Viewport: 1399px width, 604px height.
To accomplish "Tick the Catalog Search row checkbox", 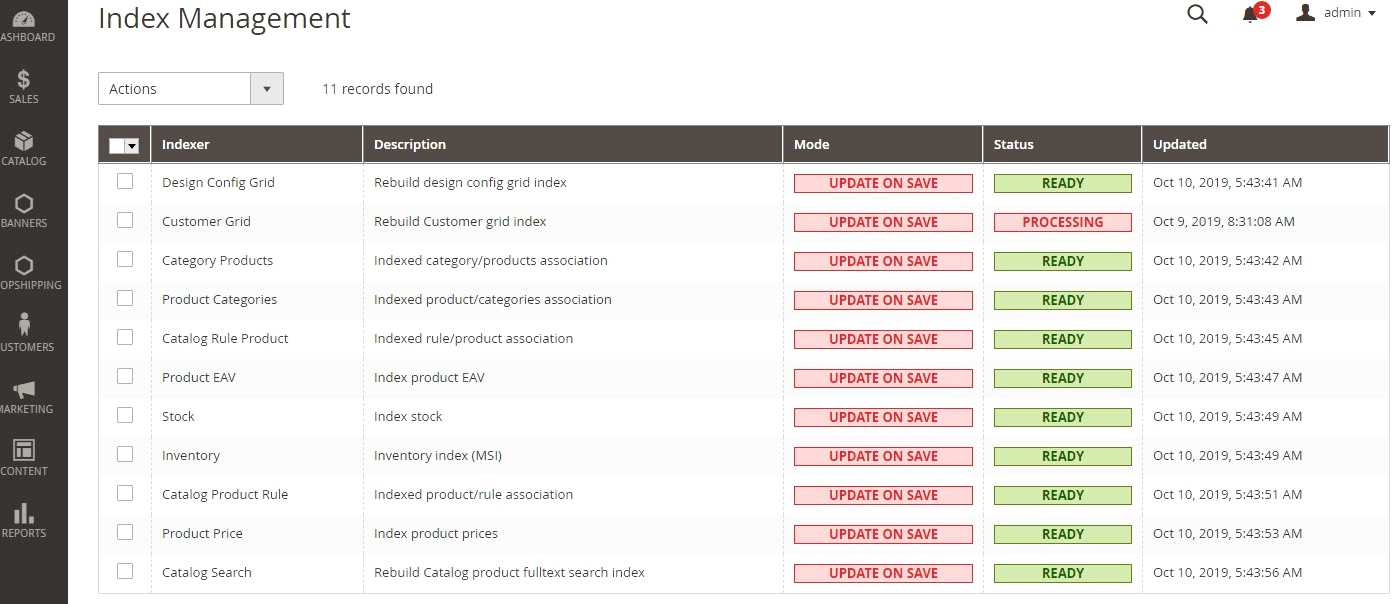I will [x=125, y=571].
